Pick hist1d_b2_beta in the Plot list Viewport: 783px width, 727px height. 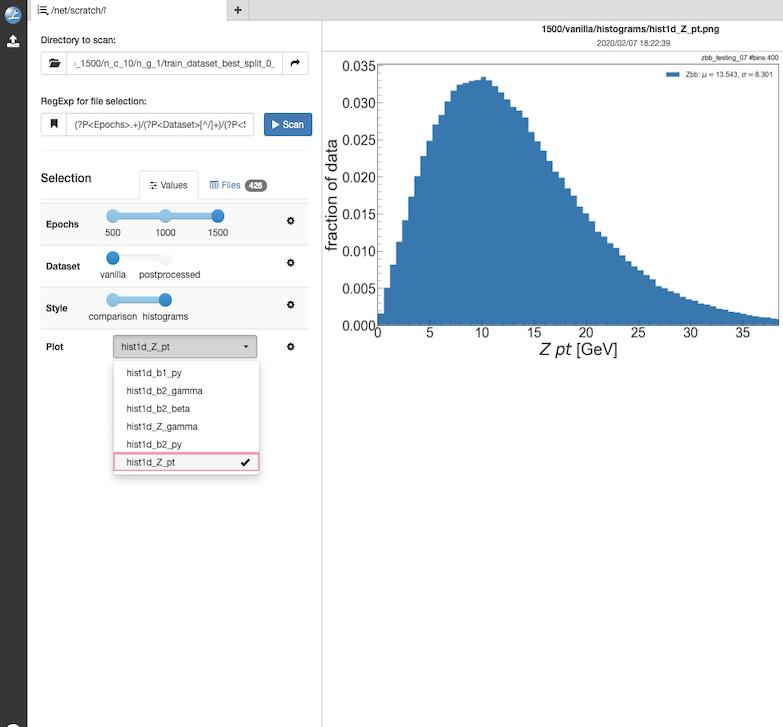tap(157, 409)
